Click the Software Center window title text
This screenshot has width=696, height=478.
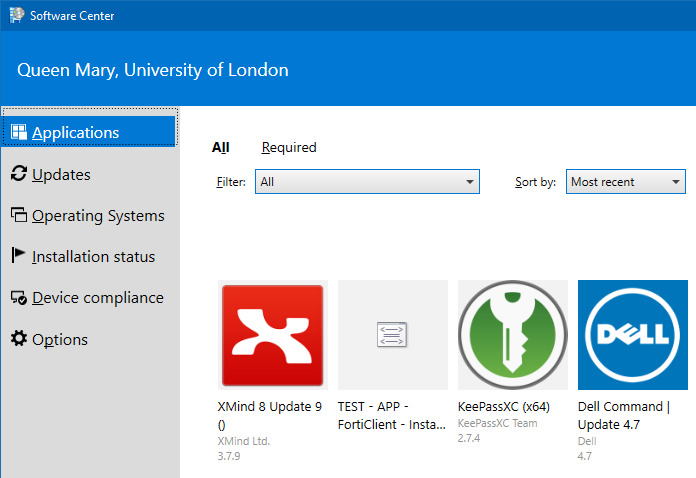pyautogui.click(x=72, y=16)
